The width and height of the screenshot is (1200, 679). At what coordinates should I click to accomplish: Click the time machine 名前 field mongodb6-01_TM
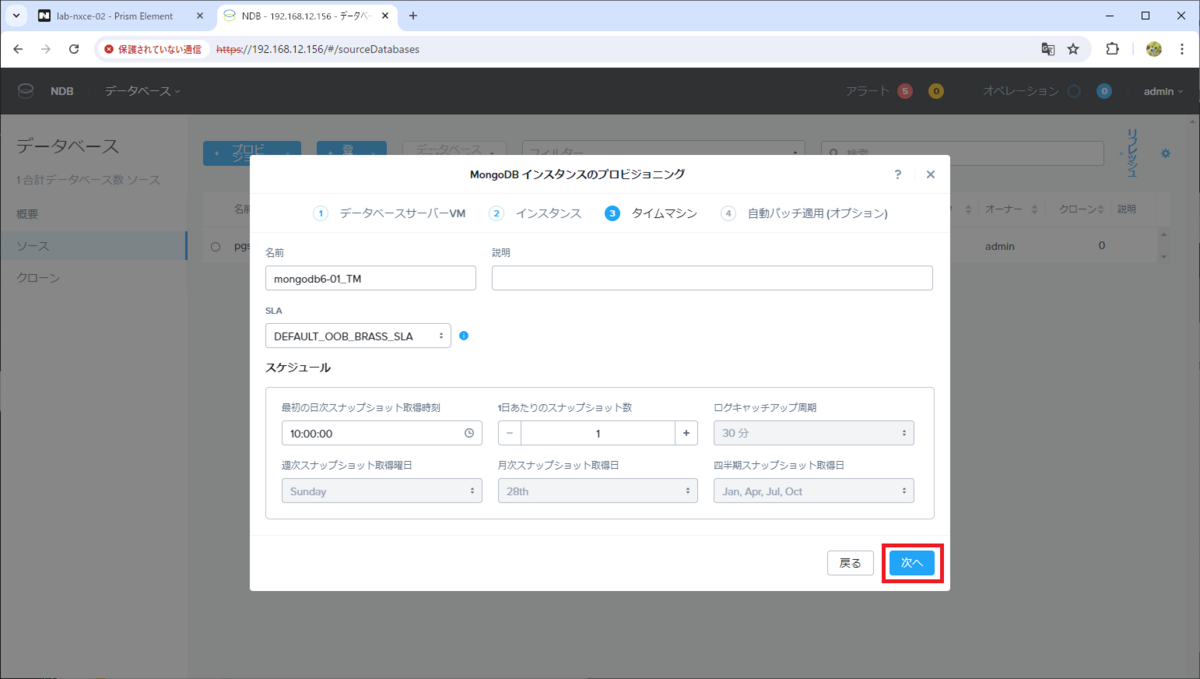(370, 278)
